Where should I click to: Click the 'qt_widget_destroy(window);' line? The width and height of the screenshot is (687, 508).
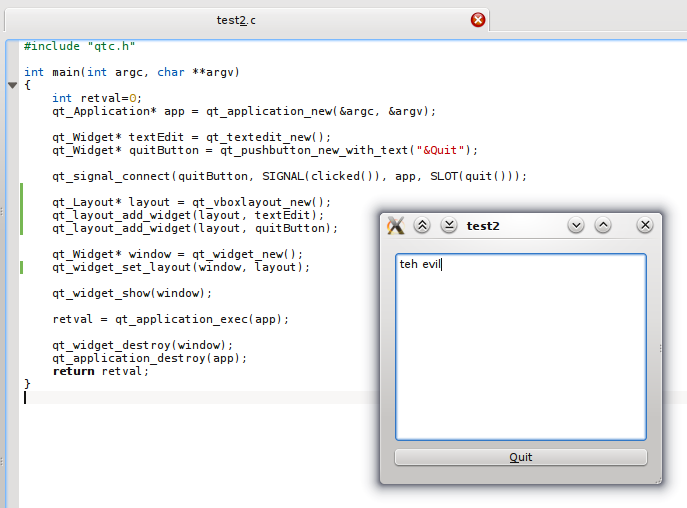[142, 345]
